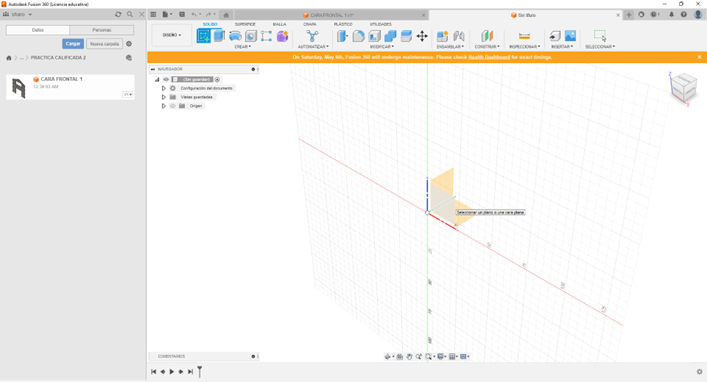The height and width of the screenshot is (382, 707).
Task: Toggle visibility eye of Origen folder
Action: coord(173,106)
